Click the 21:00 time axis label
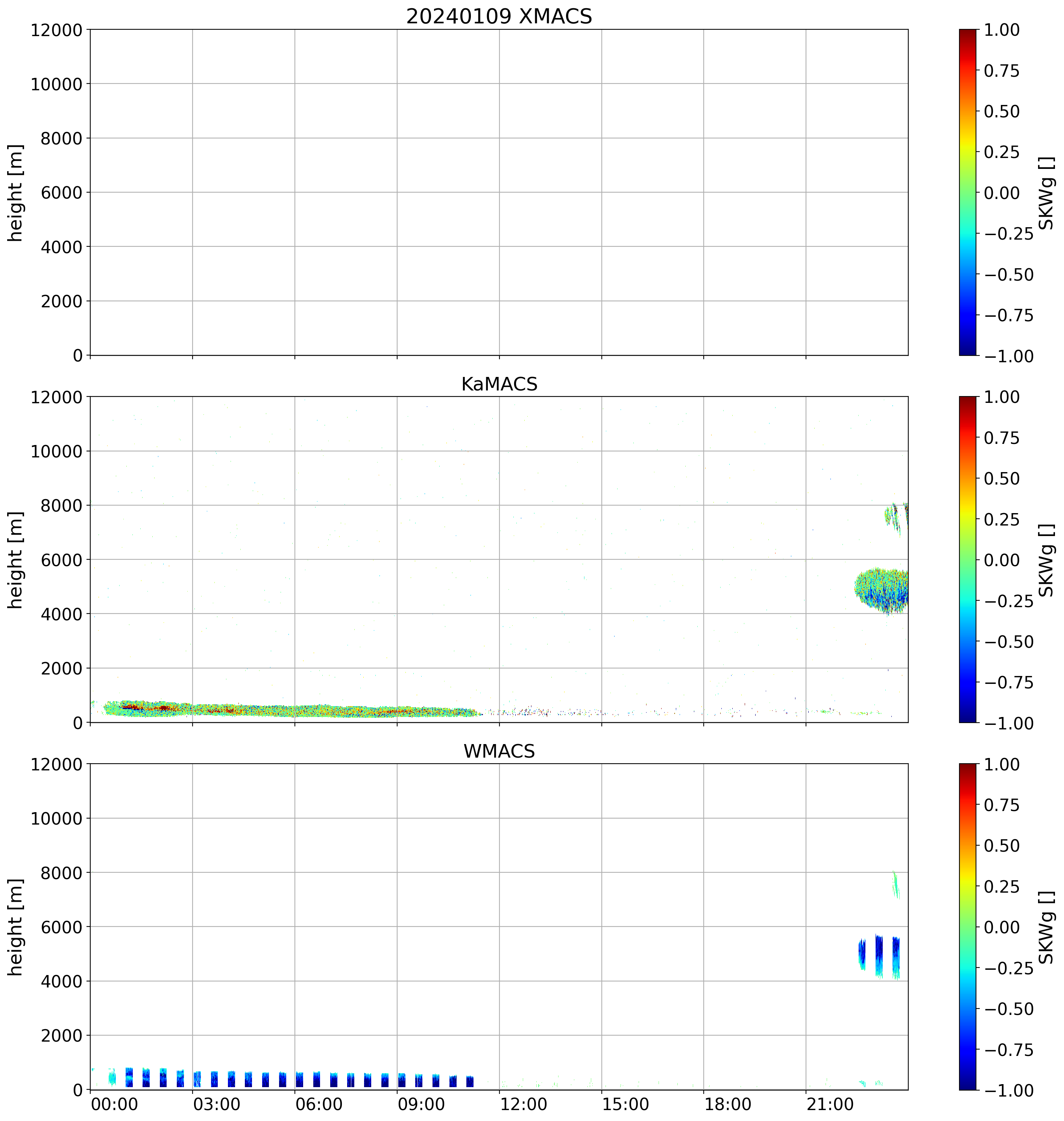 [x=830, y=1104]
